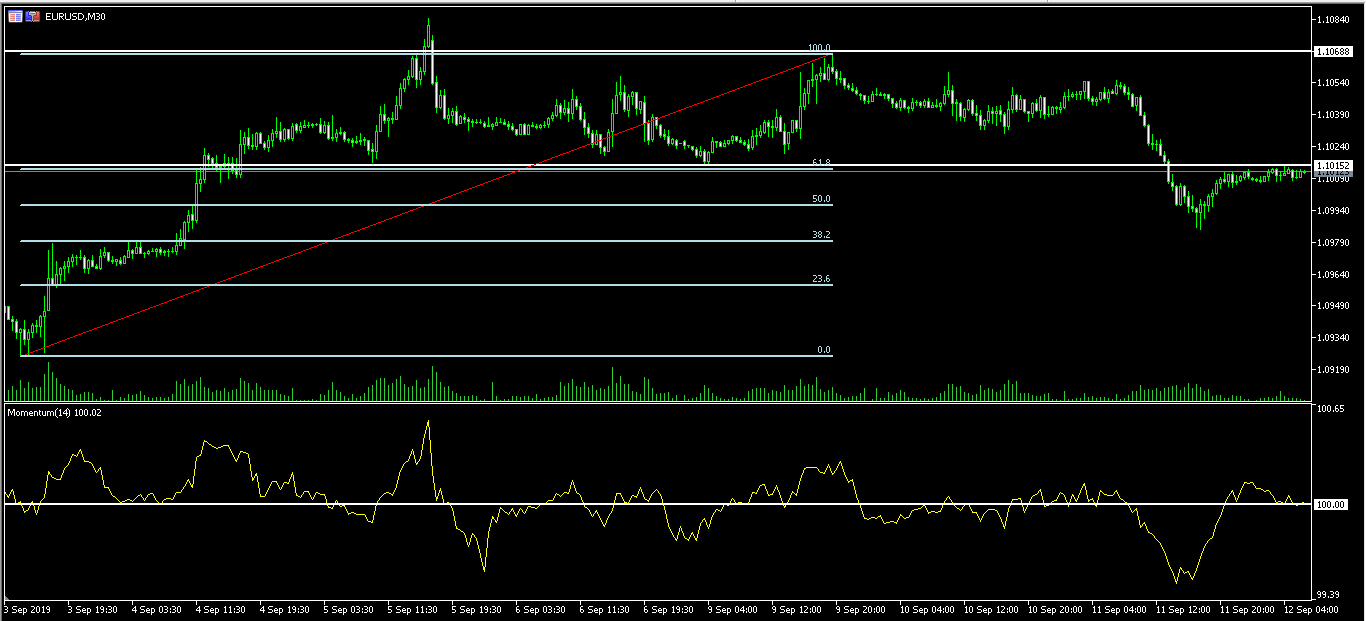
Task: Click the 11 Sep 04:00 time label
Action: point(1119,608)
